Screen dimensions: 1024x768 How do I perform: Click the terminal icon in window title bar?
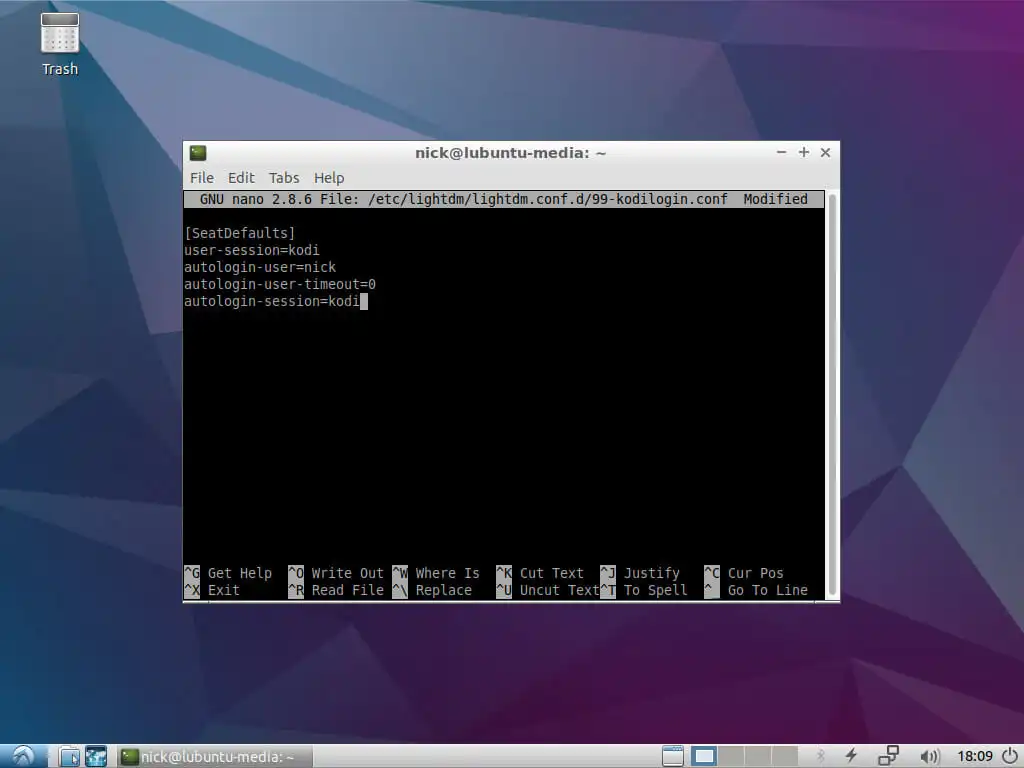(198, 153)
